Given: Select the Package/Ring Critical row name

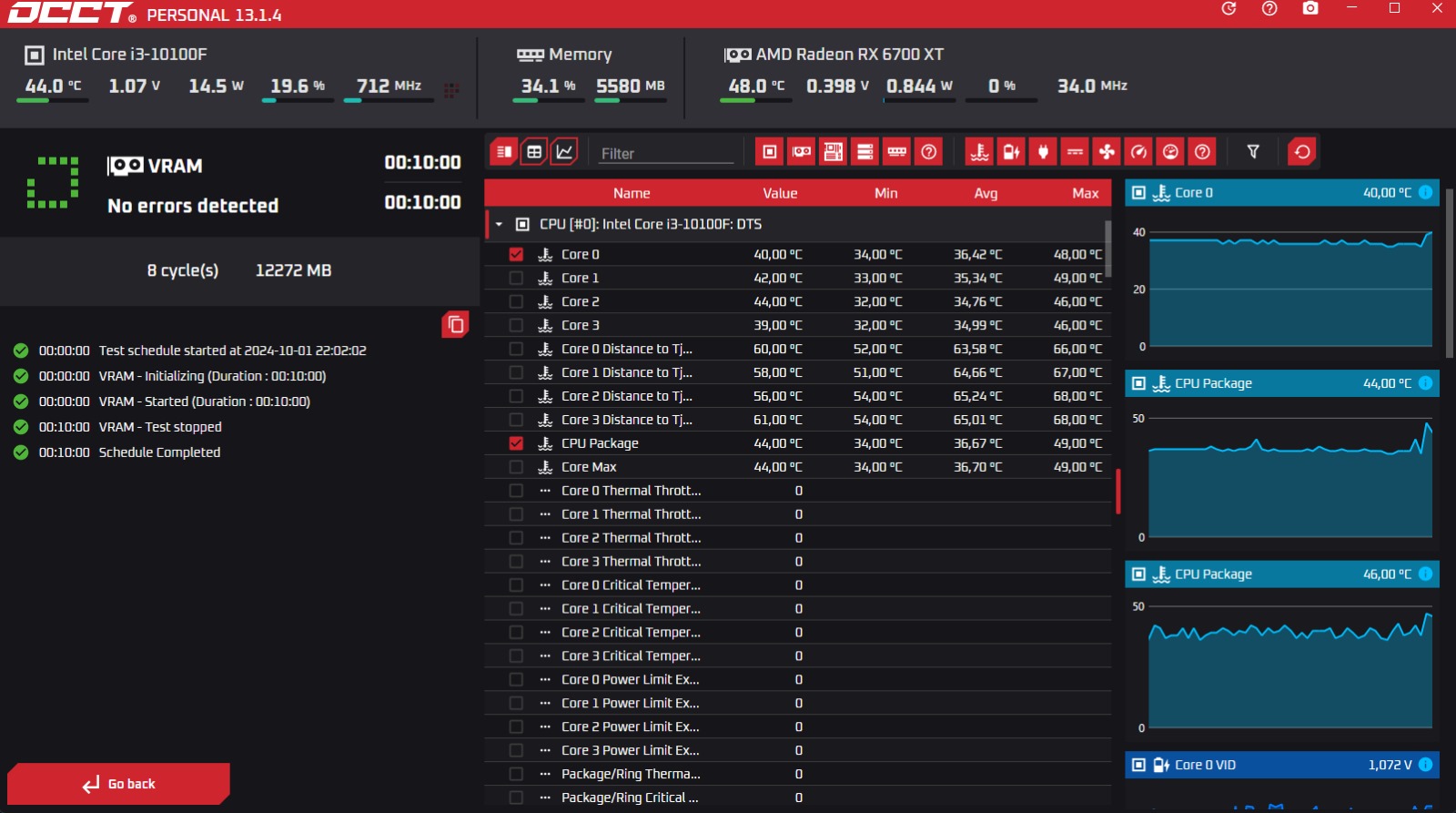Looking at the screenshot, I should pos(630,798).
